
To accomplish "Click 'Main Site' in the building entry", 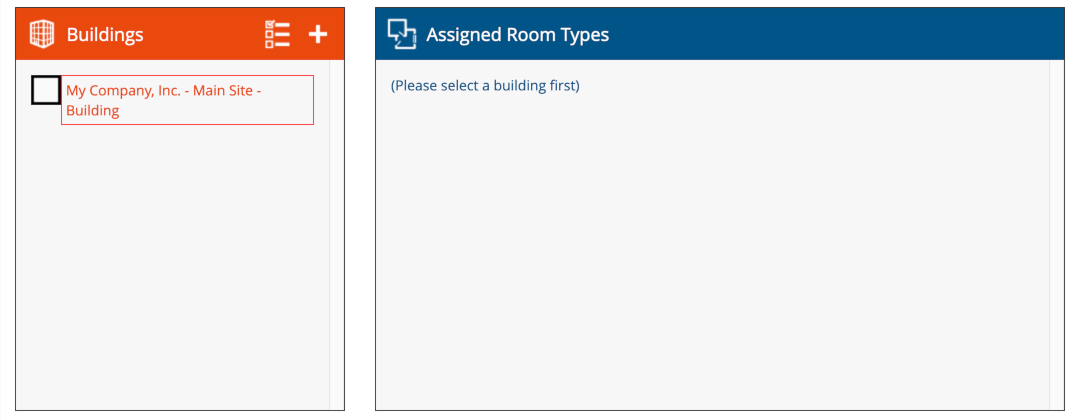I will click(226, 90).
